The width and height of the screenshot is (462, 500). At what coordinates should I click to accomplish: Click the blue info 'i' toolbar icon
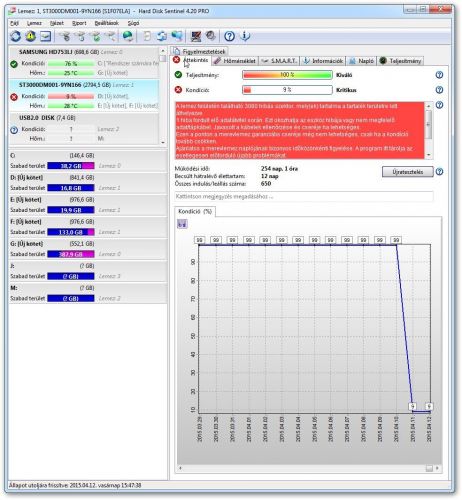pyautogui.click(x=245, y=36)
